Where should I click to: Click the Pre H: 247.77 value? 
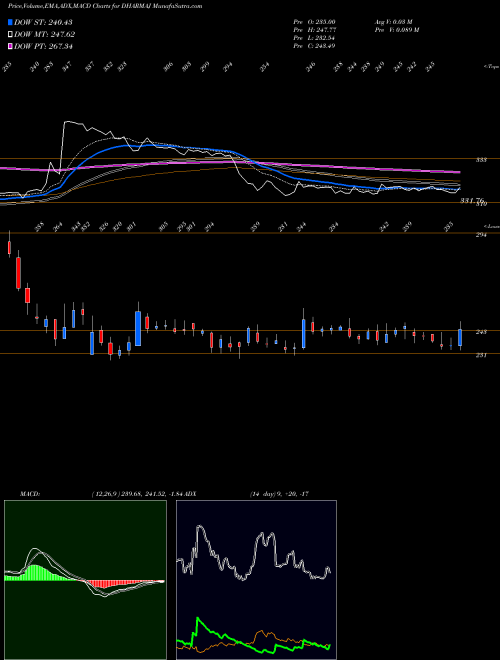click(314, 30)
